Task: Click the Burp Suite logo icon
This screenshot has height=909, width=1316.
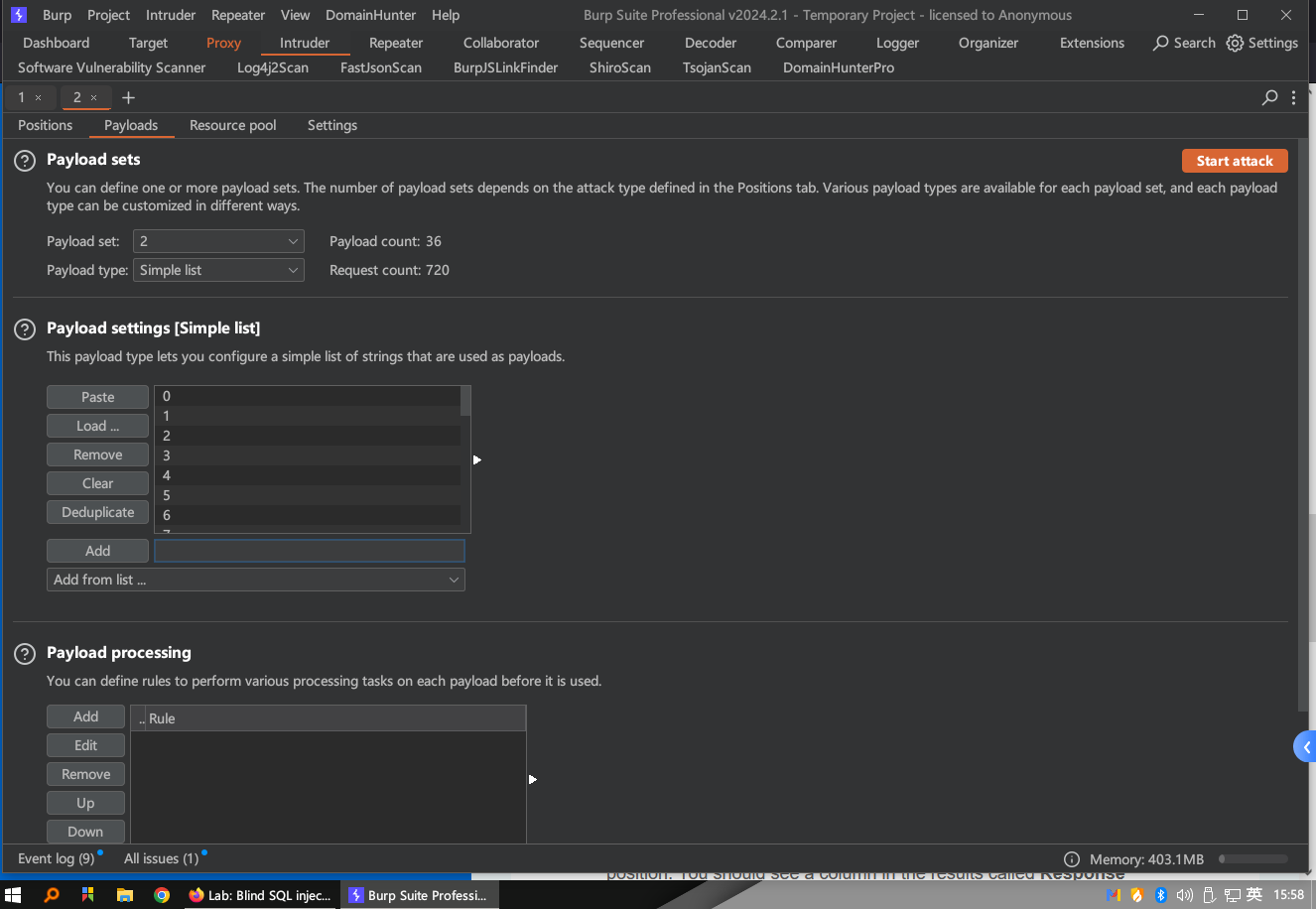Action: pyautogui.click(x=18, y=15)
